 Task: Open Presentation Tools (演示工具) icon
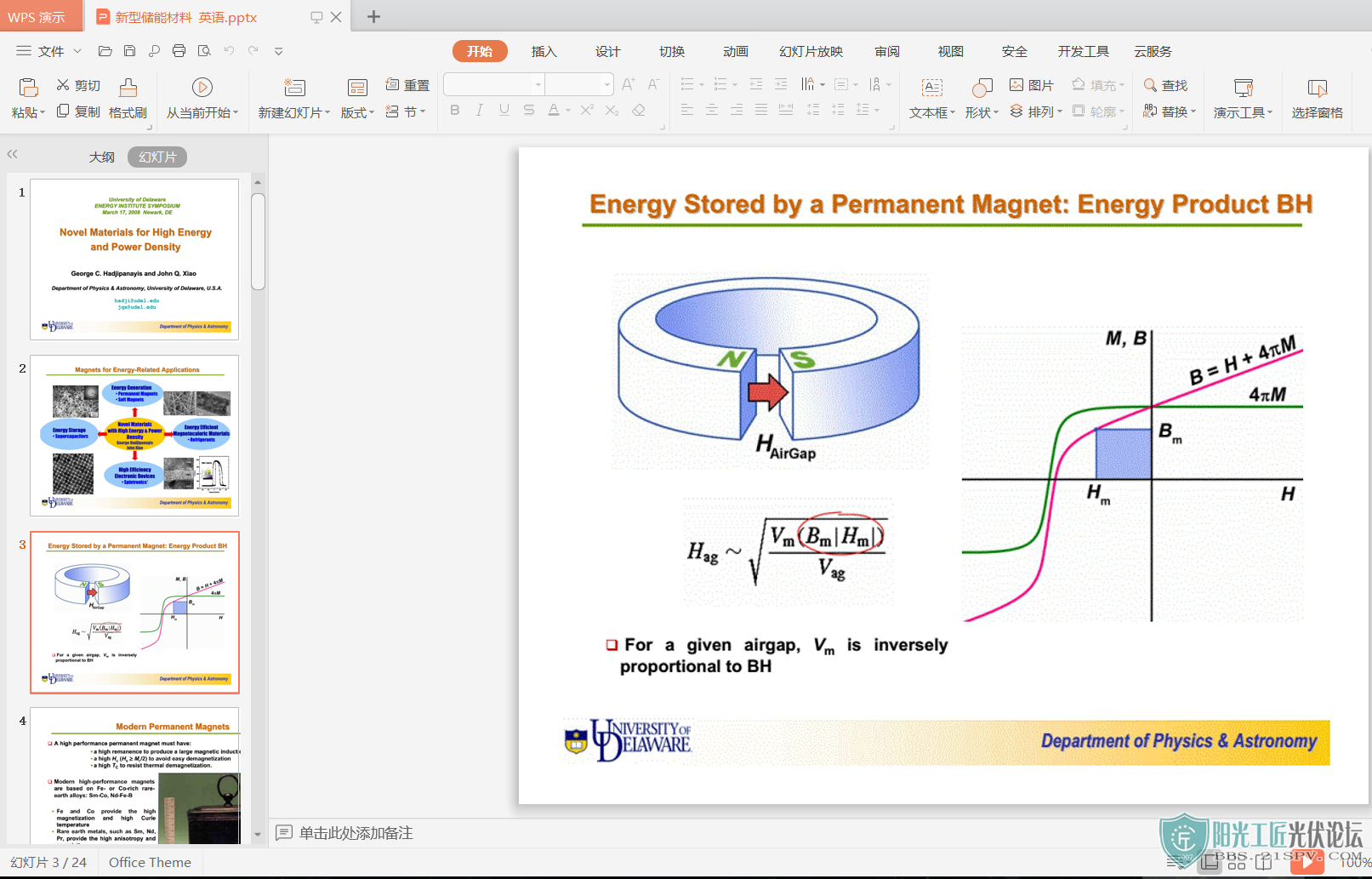(1244, 88)
